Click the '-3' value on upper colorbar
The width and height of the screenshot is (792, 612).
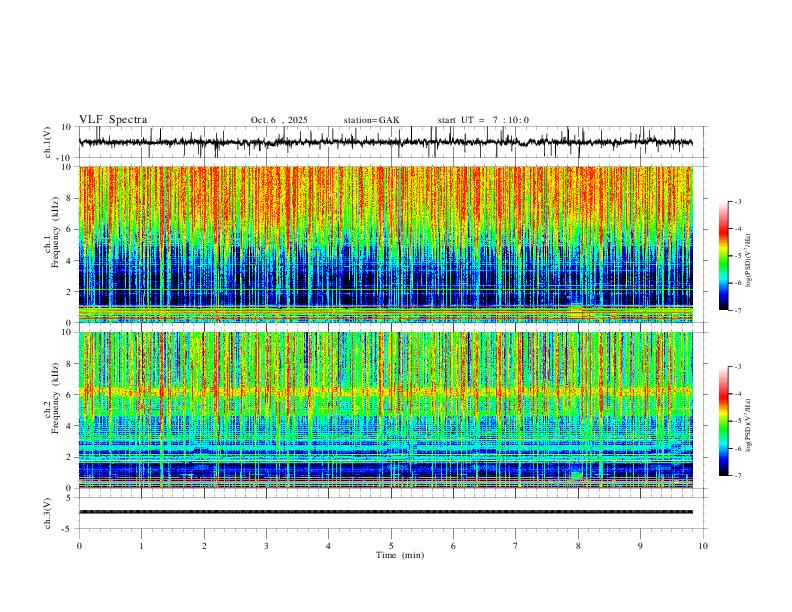pyautogui.click(x=737, y=201)
